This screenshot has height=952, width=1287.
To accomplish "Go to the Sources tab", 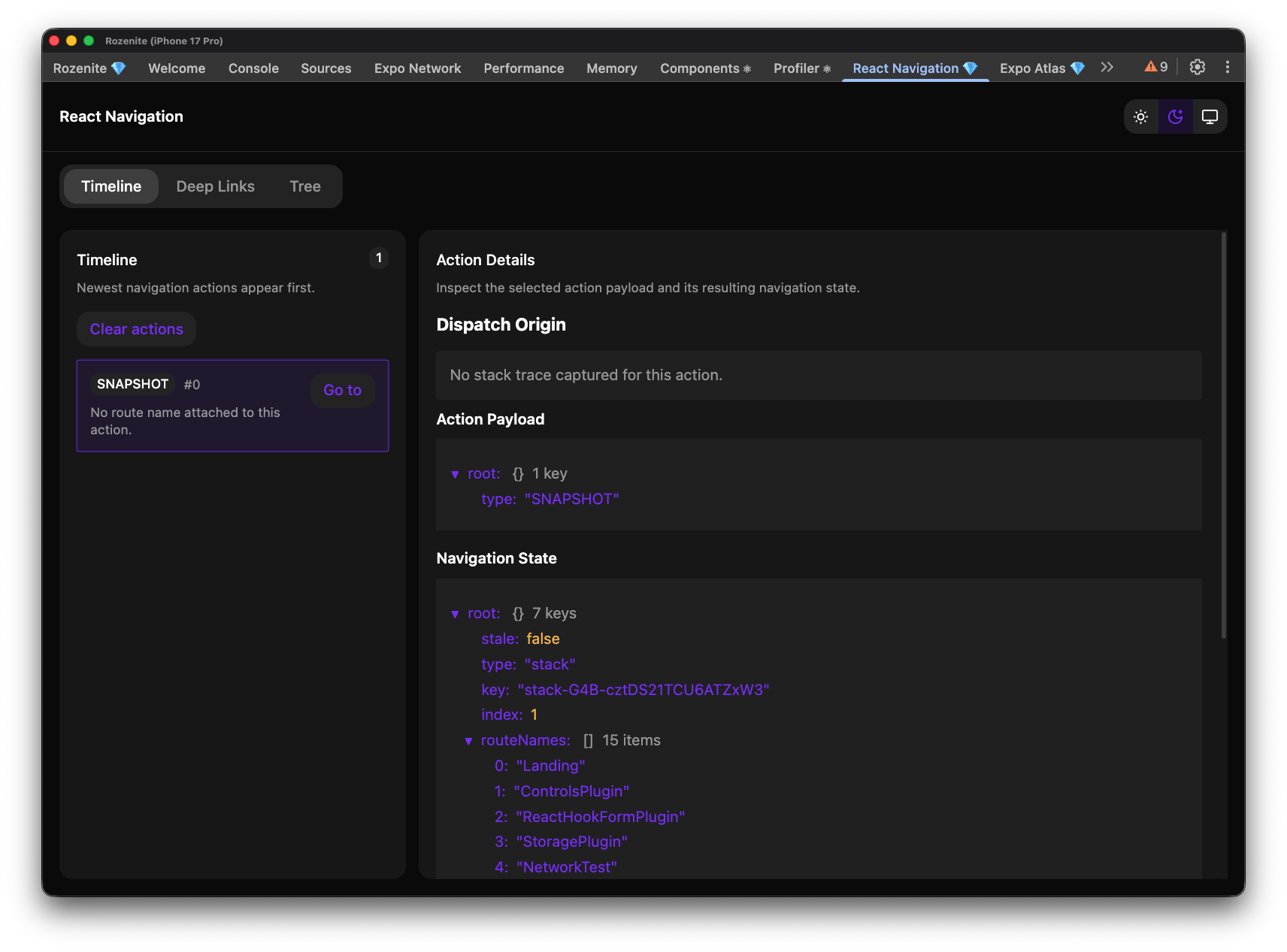I will pyautogui.click(x=326, y=68).
